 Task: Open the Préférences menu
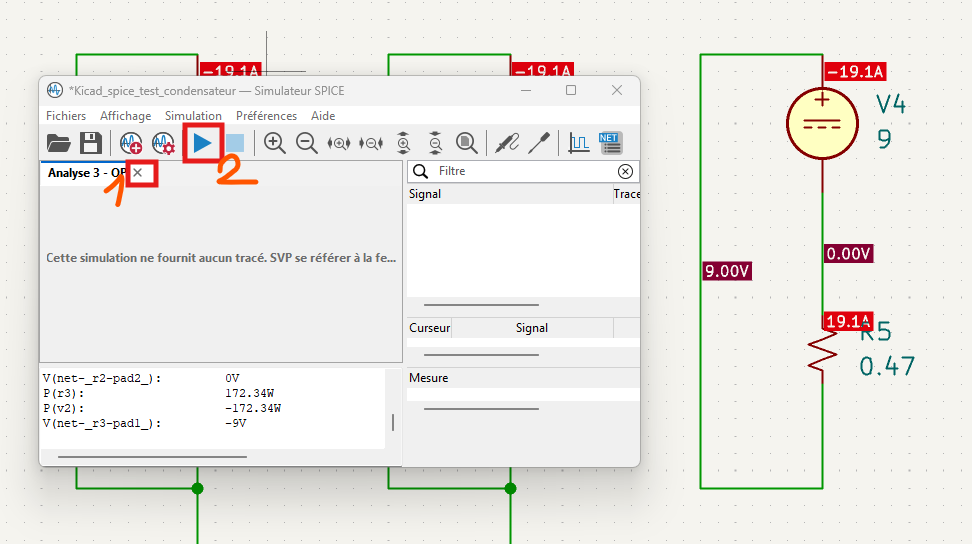point(266,116)
